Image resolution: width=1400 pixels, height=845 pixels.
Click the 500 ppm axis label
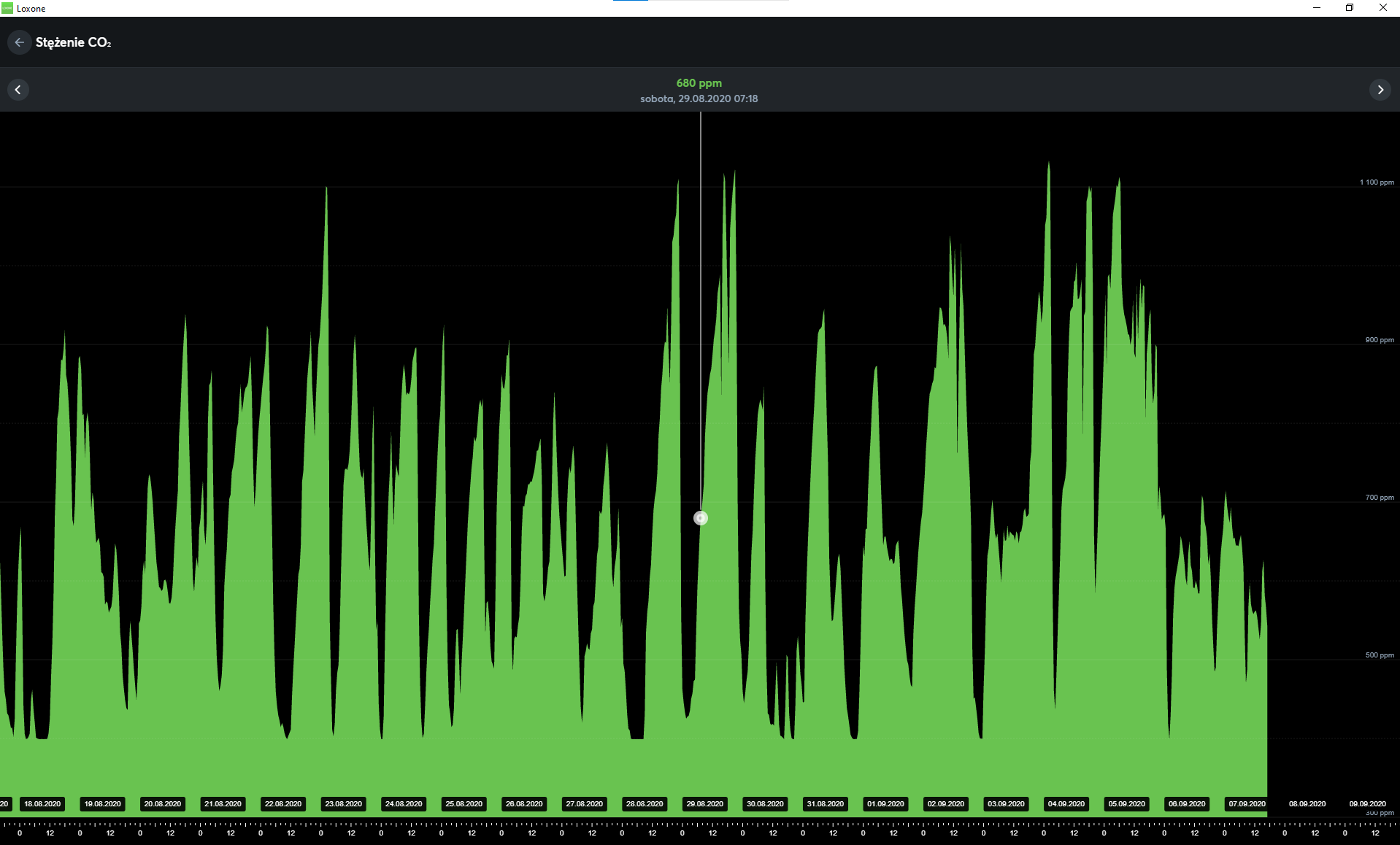[1380, 655]
